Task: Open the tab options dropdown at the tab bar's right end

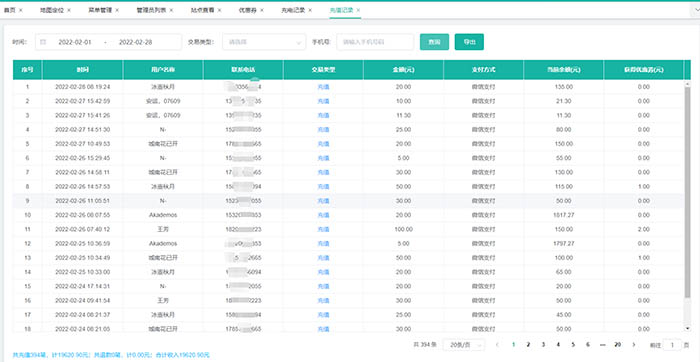Action: [x=696, y=10]
